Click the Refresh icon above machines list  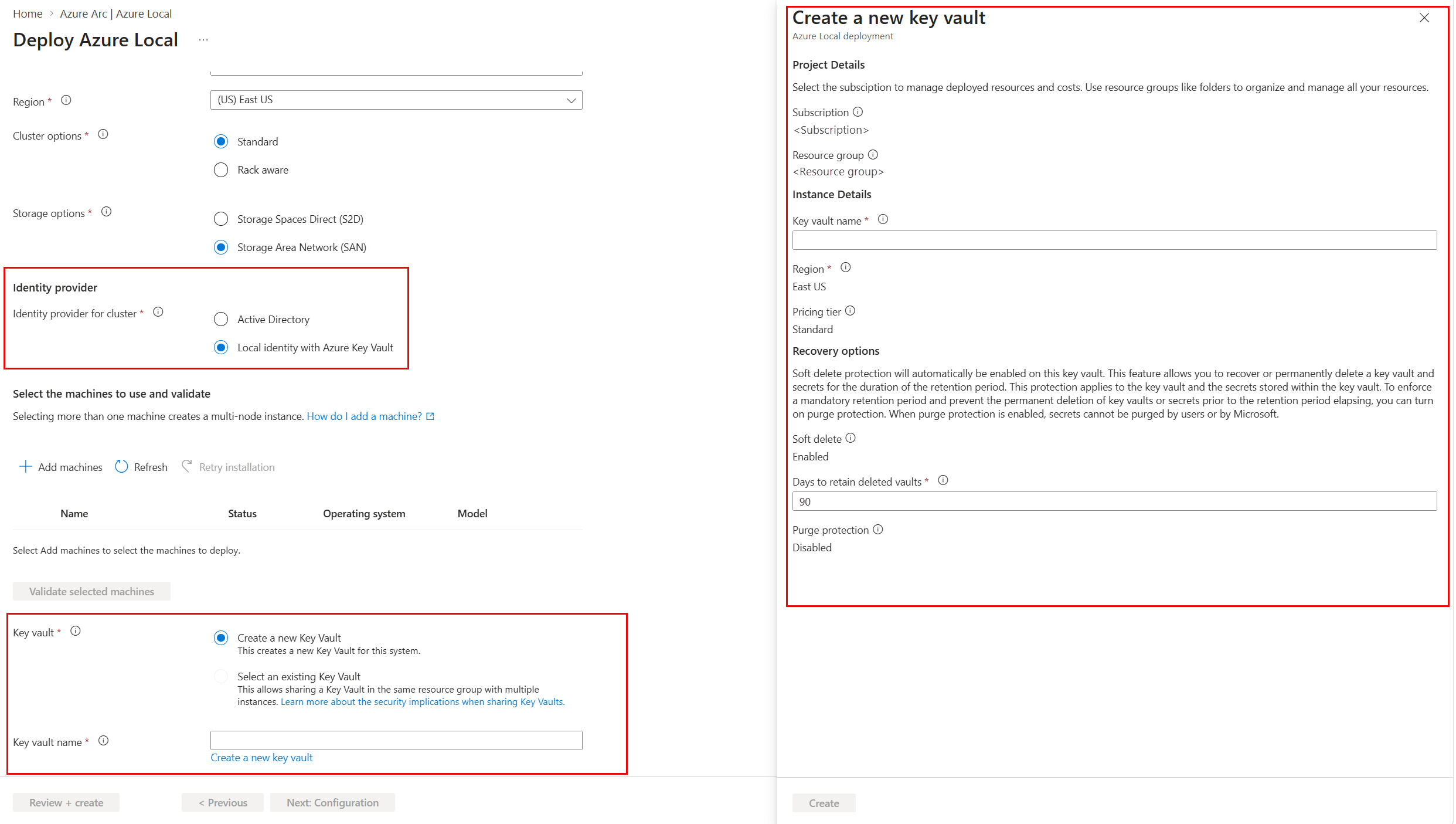click(x=121, y=467)
